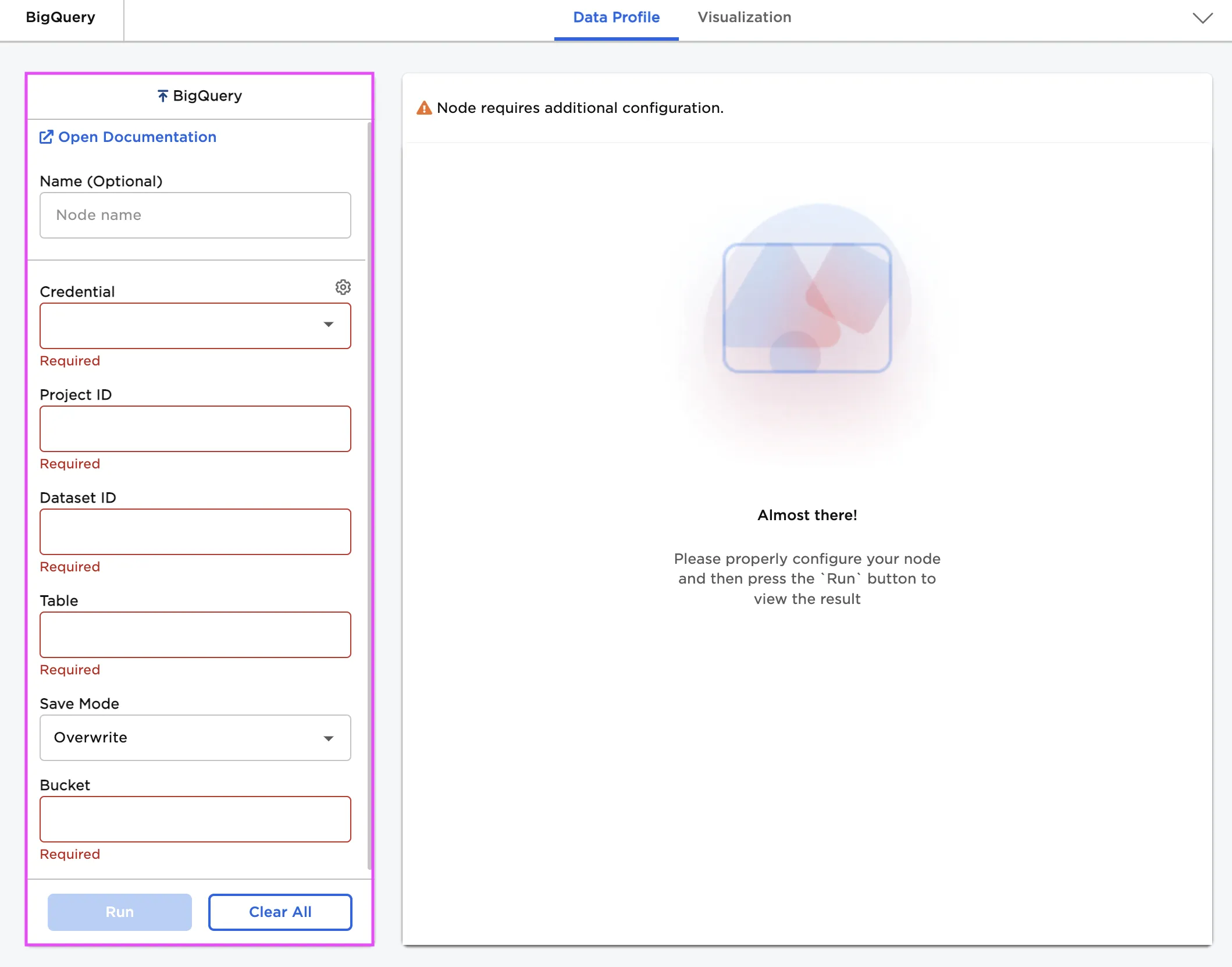Switch to the Visualization tab

tap(745, 17)
